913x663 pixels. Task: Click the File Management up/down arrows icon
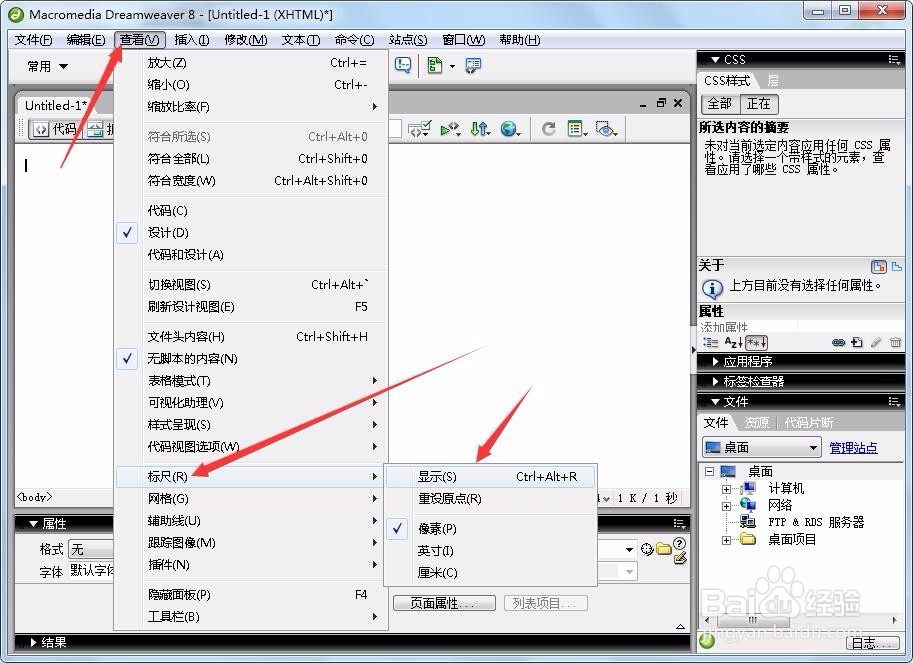tap(480, 129)
